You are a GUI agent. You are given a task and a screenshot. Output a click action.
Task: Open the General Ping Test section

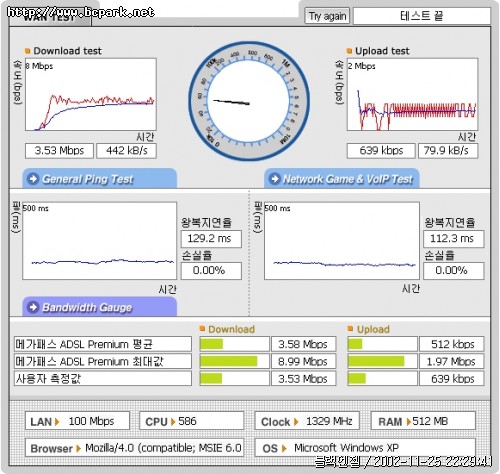coord(99,179)
